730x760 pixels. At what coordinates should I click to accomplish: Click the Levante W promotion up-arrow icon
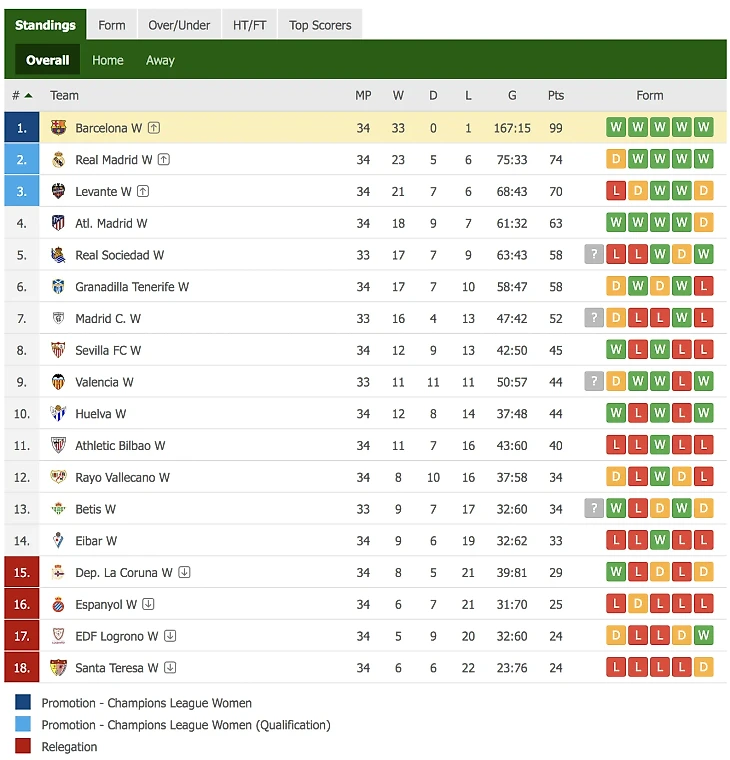[143, 191]
